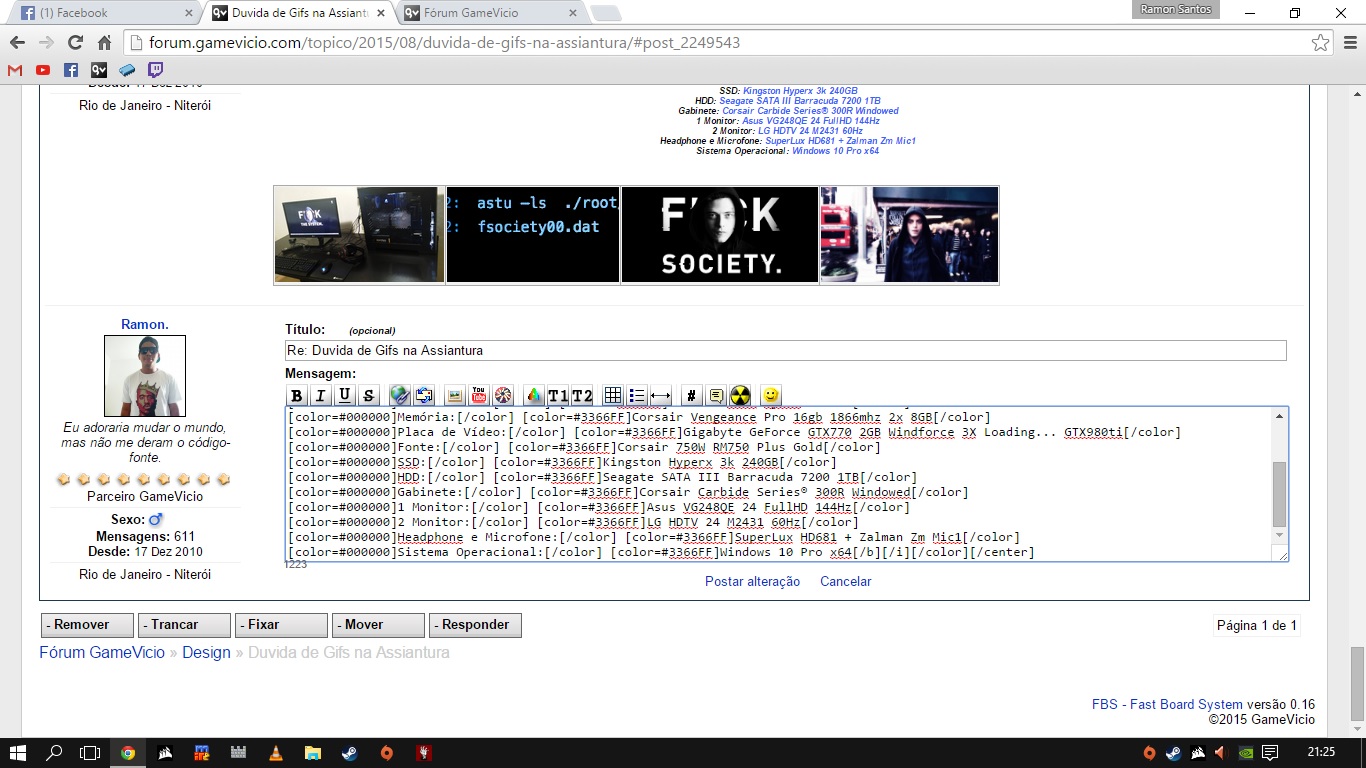Open F*CK SOCIETY signature image
Screen dimensions: 1366x768
coord(720,235)
